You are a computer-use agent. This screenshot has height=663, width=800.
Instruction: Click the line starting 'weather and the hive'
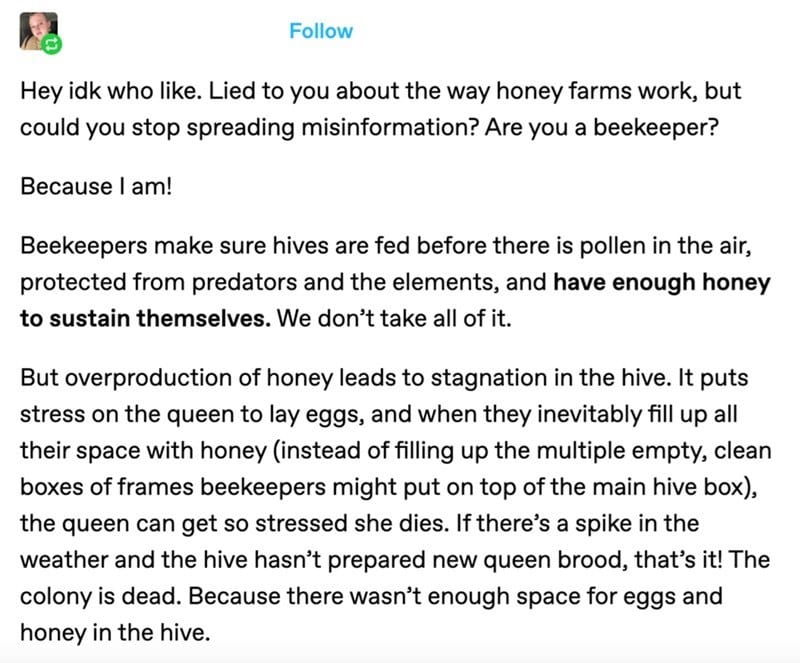[x=395, y=560]
